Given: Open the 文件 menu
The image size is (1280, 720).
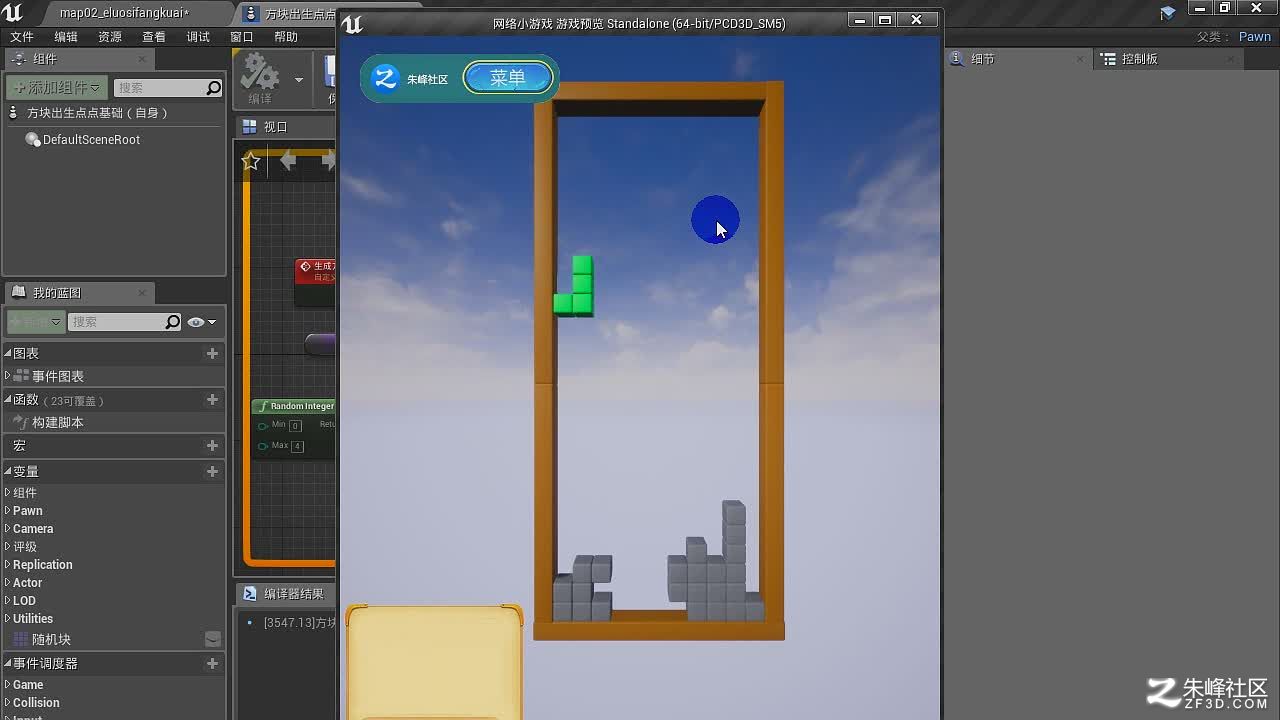Looking at the screenshot, I should (x=22, y=37).
